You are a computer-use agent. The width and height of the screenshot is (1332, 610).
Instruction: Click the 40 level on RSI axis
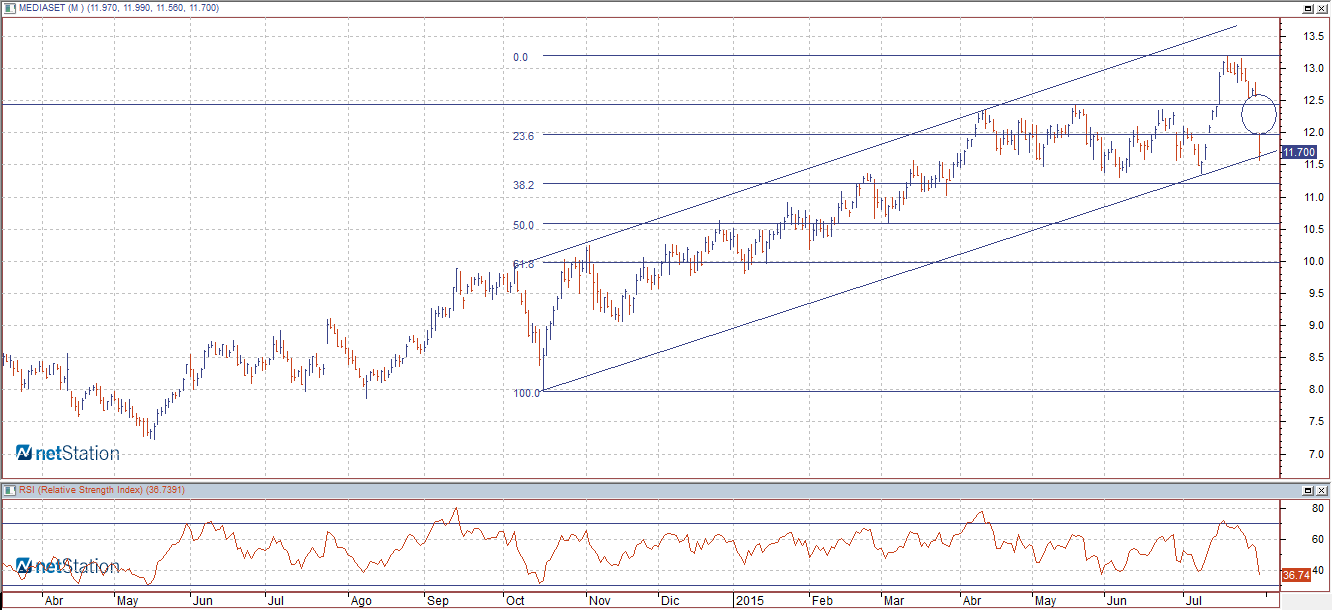tap(1317, 571)
